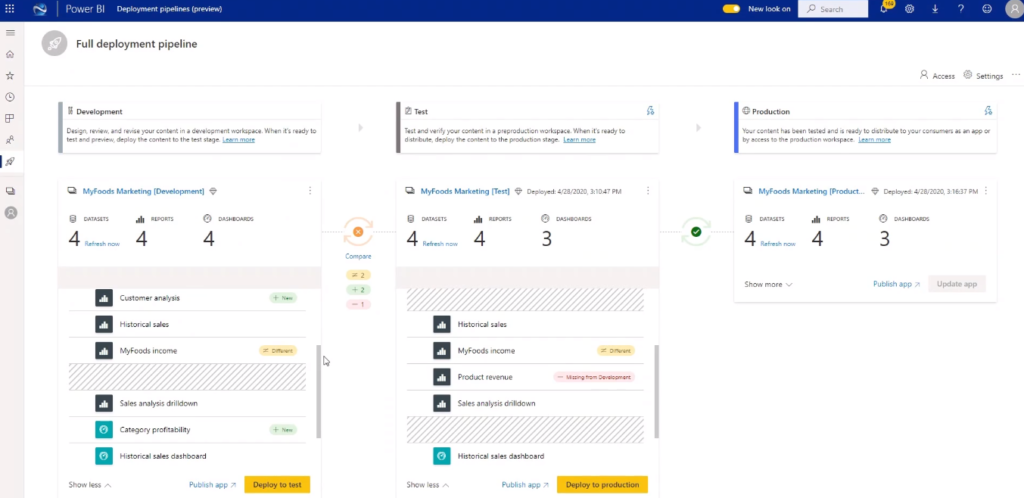Select Customer analysis report in Development

coord(187,298)
